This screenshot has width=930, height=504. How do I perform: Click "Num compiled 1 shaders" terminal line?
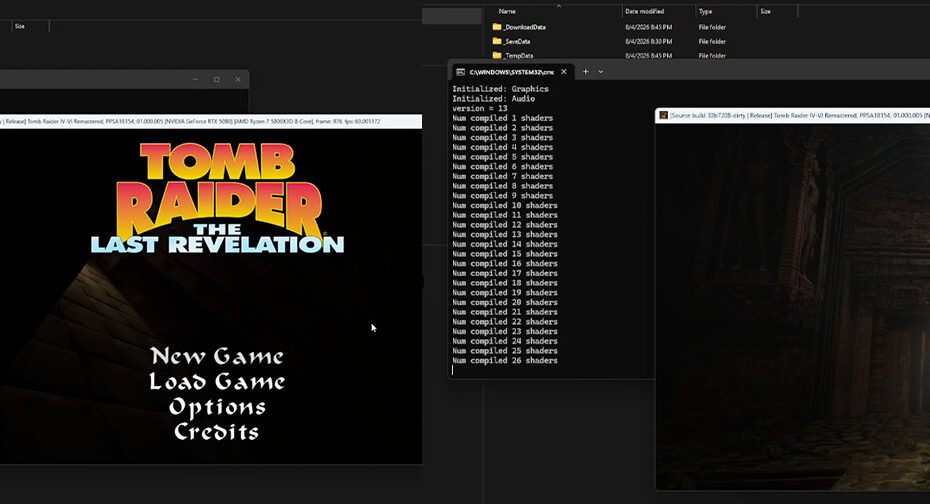[502, 118]
